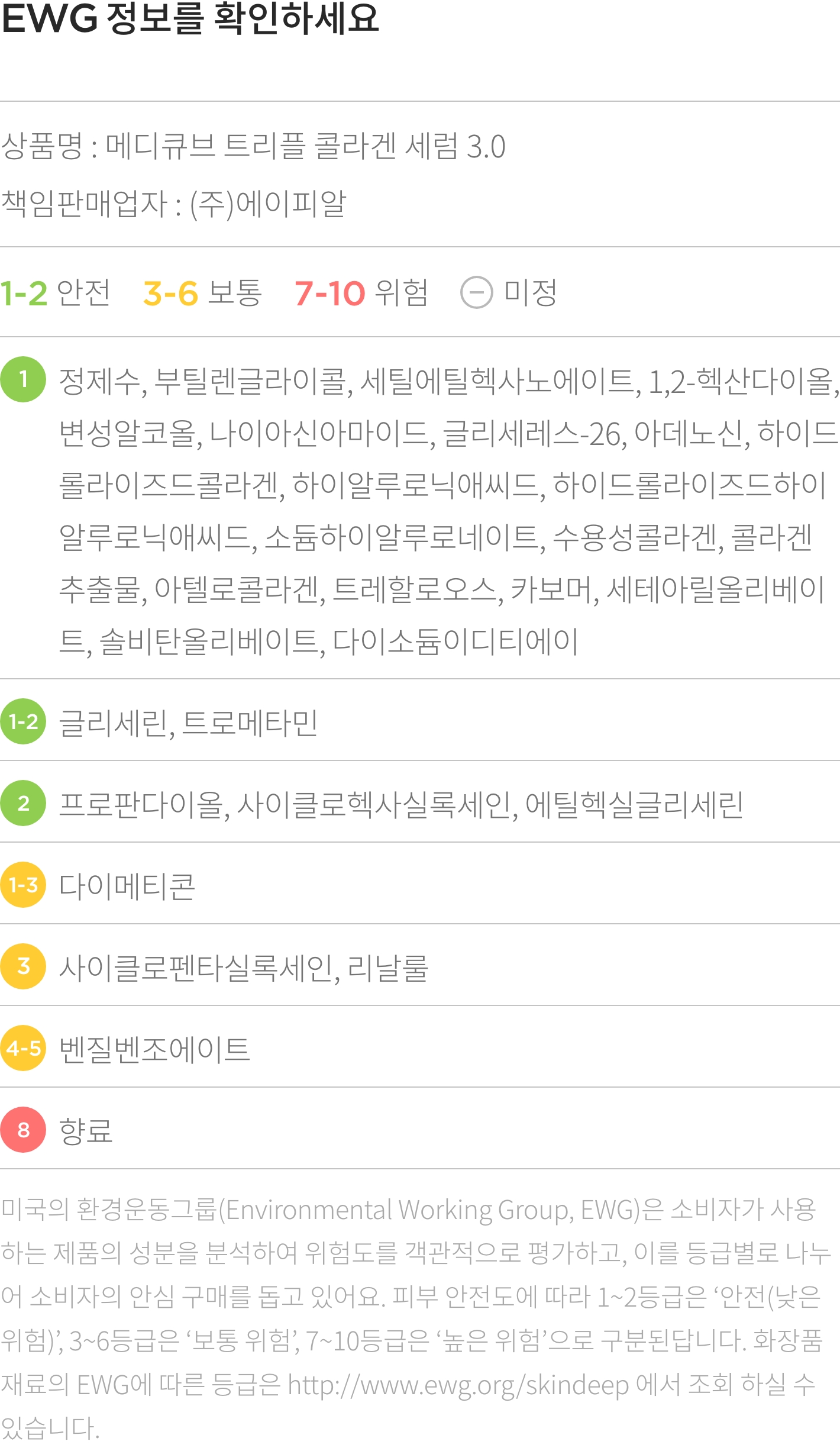Click the 사이클로펜타실록세인, 리날룰 row
This screenshot has width=840, height=1451.
[x=420, y=966]
